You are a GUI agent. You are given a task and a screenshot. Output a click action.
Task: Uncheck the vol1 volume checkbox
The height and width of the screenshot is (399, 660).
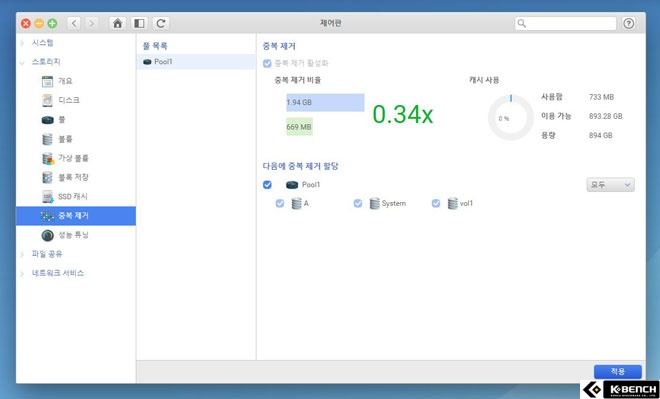[436, 203]
